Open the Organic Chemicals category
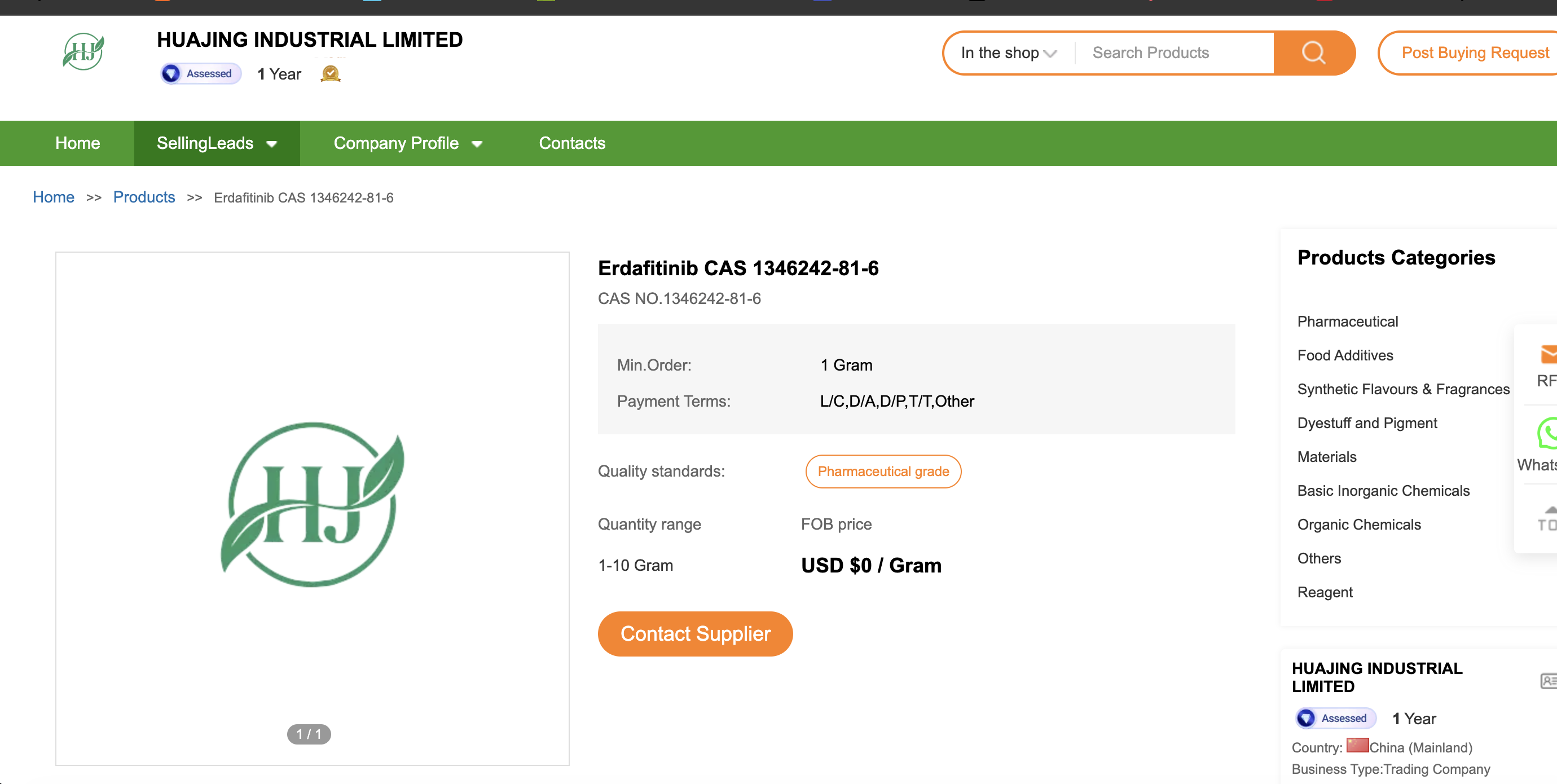This screenshot has width=1557, height=784. [x=1359, y=525]
